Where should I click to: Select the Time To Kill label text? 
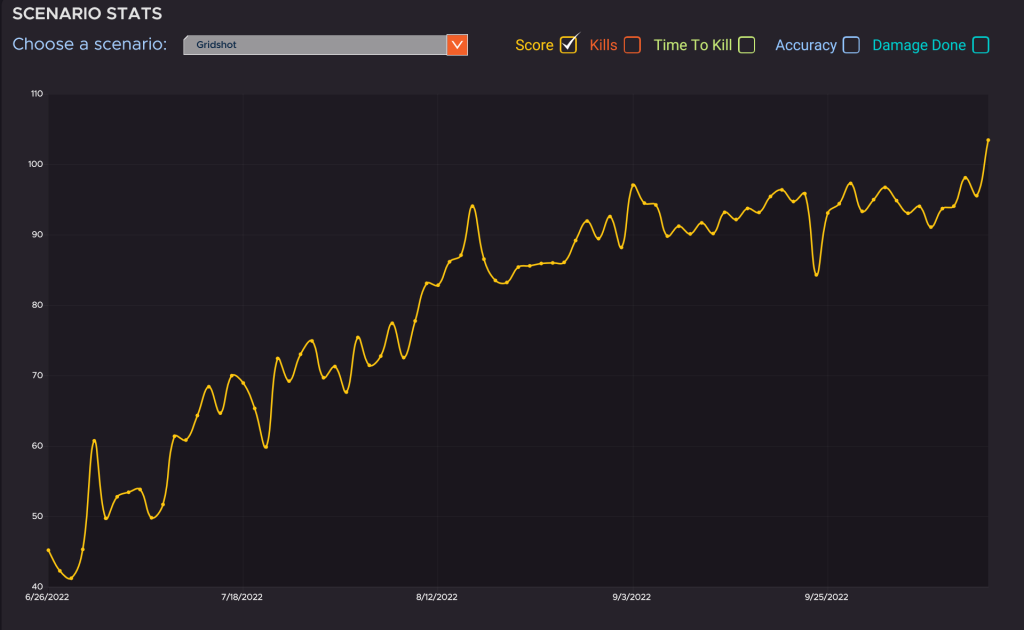693,45
